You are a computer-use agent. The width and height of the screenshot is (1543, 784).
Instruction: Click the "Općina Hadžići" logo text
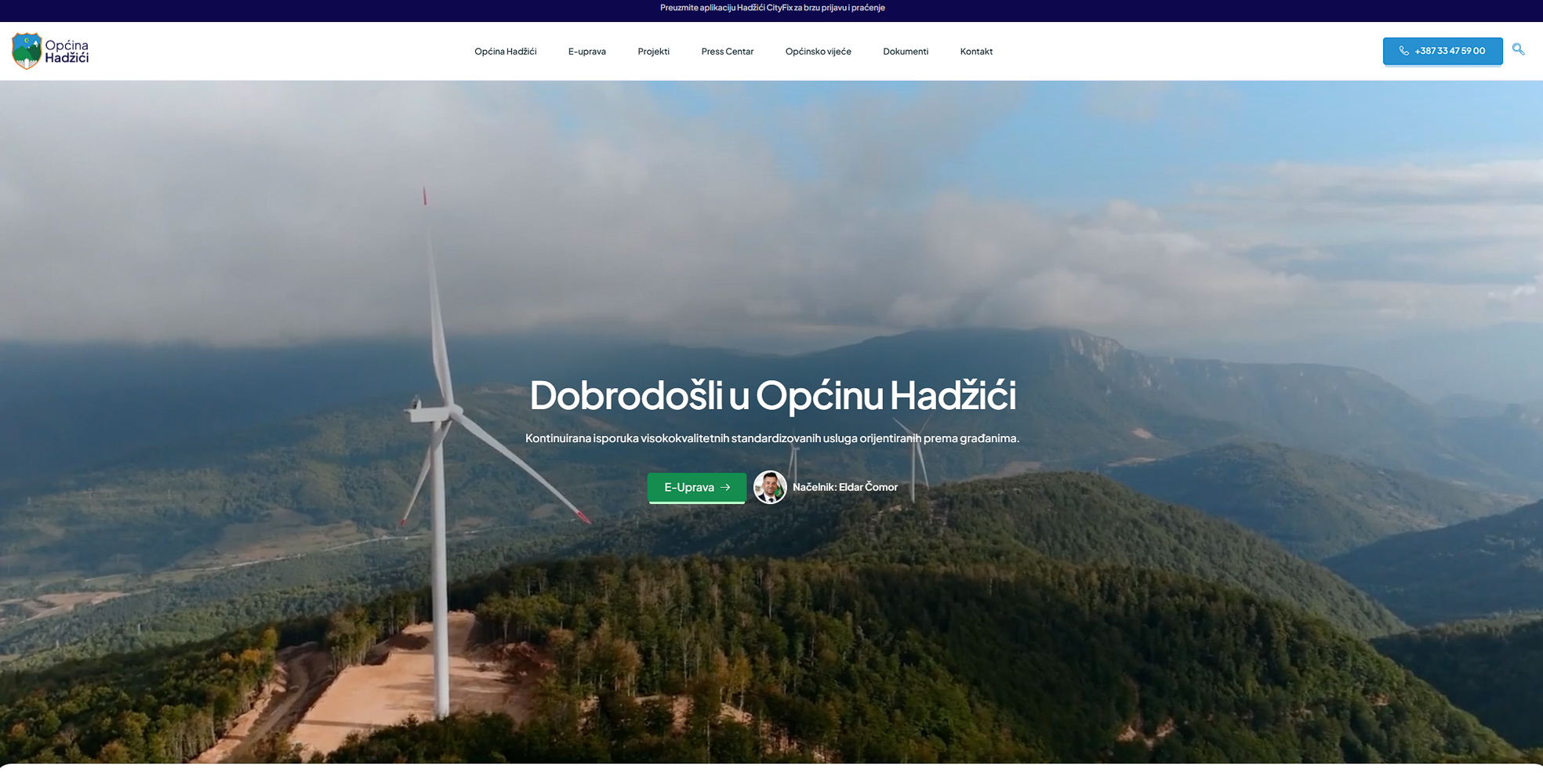pos(67,51)
